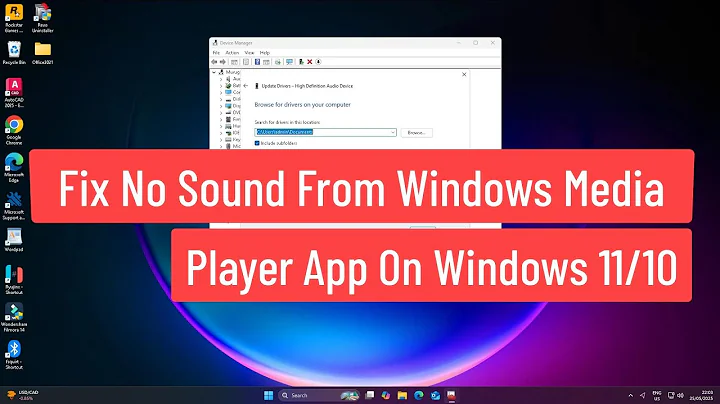Select the AutoCAD desktop shortcut

click(x=14, y=93)
